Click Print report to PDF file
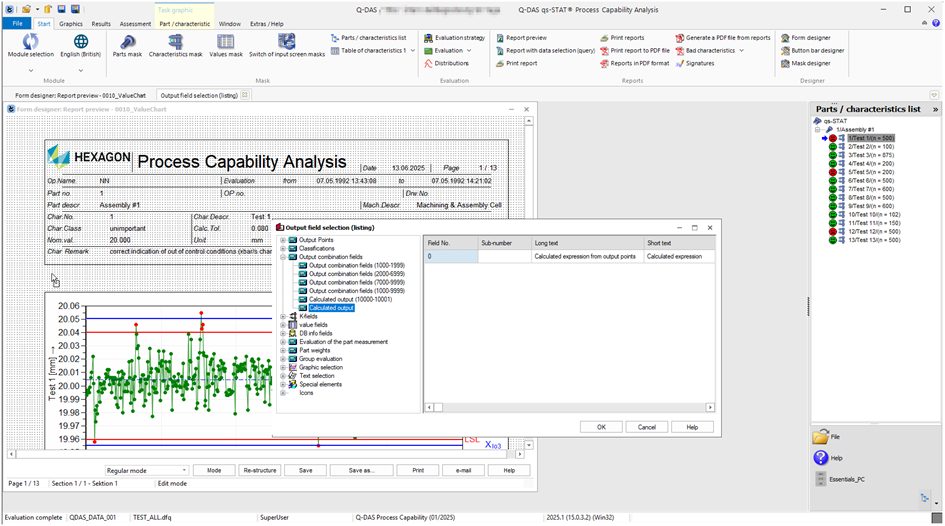The image size is (945, 526). [x=635, y=51]
